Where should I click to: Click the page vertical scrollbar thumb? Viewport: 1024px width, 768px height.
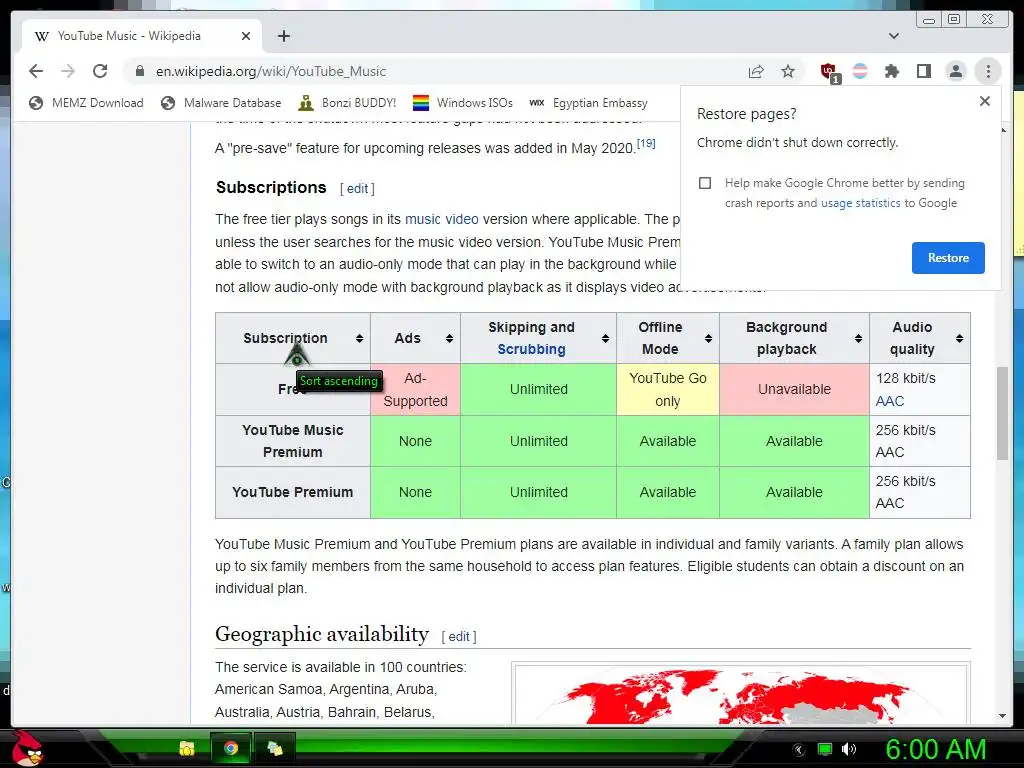(1002, 413)
